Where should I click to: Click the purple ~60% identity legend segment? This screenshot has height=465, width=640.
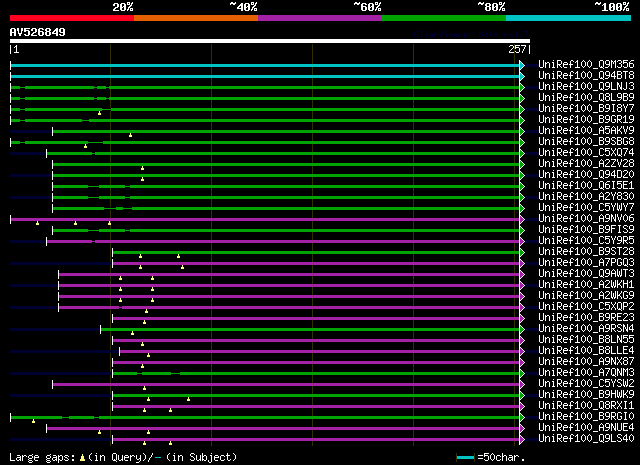tap(320, 18)
